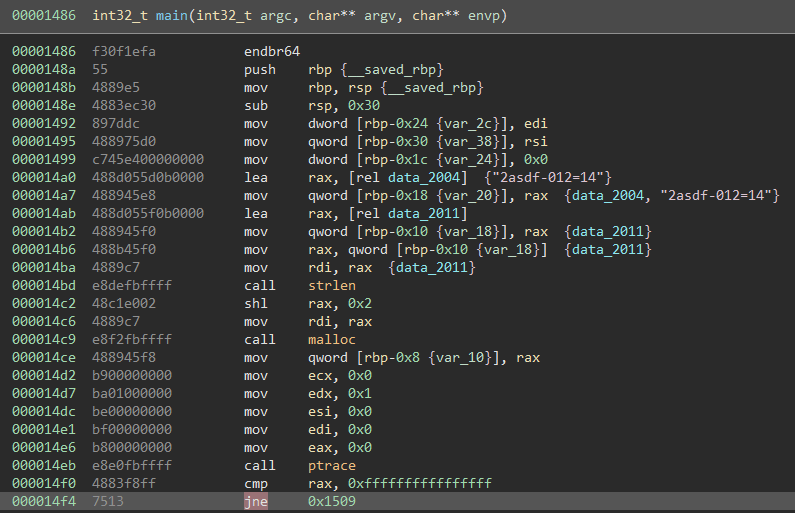Select the highlighted jne mnemonic

pyautogui.click(x=256, y=501)
